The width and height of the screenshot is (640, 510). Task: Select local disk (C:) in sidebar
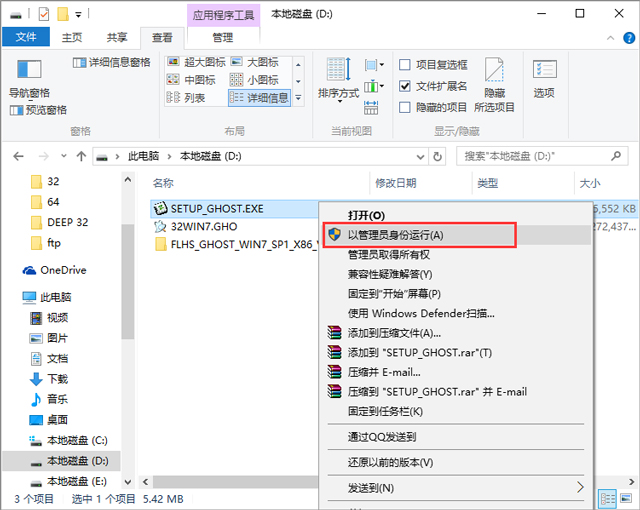click(x=69, y=440)
